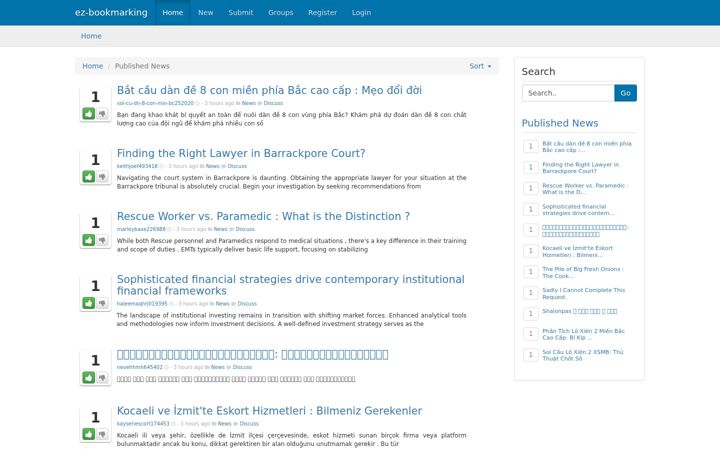Image resolution: width=720 pixels, height=450 pixels.
Task: Click the Go search button
Action: 625,93
